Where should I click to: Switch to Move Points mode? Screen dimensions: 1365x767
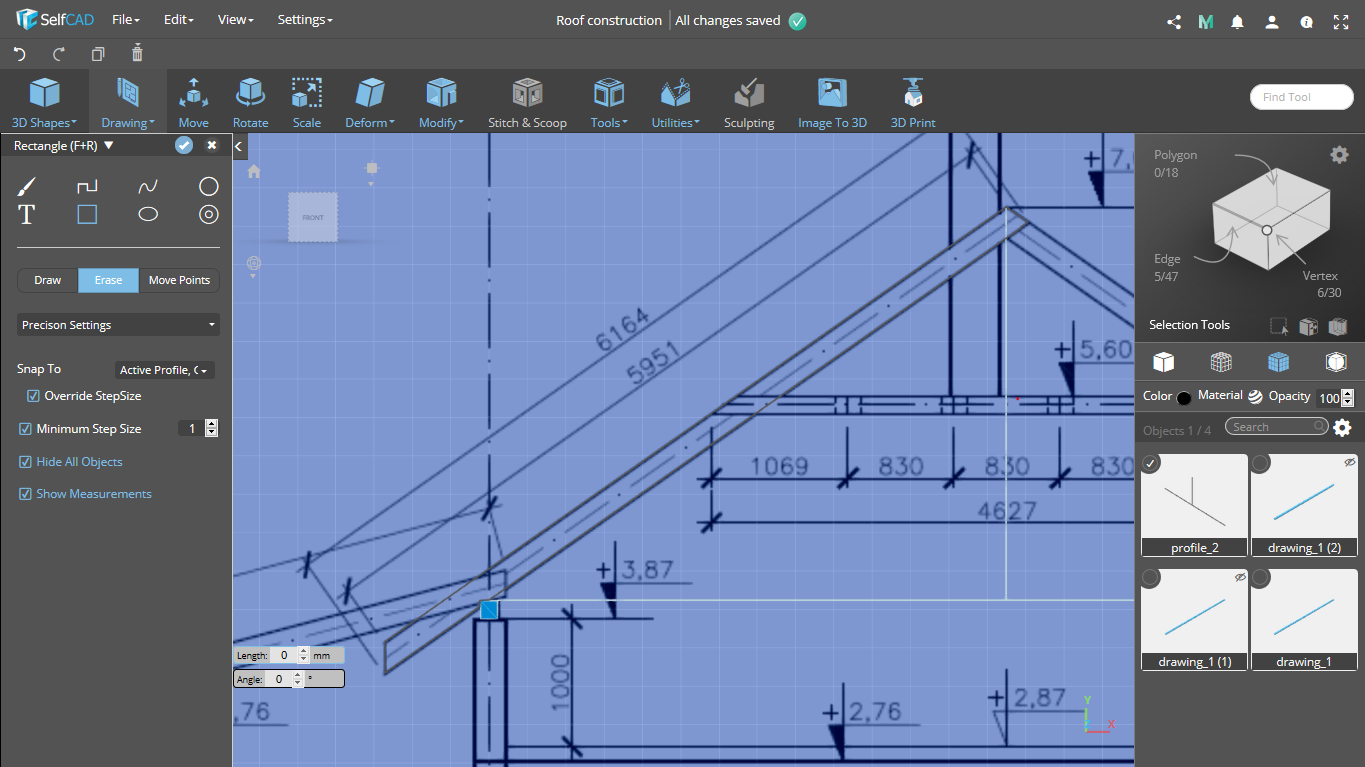coord(179,280)
